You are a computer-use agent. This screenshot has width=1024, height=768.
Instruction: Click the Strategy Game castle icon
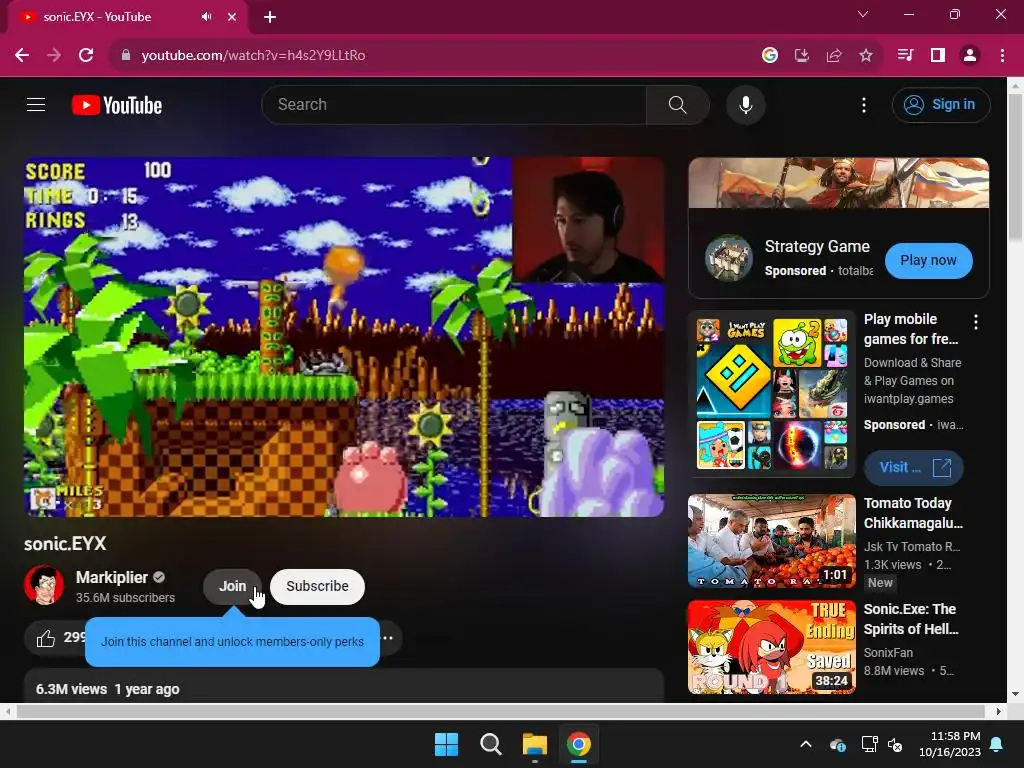[729, 258]
